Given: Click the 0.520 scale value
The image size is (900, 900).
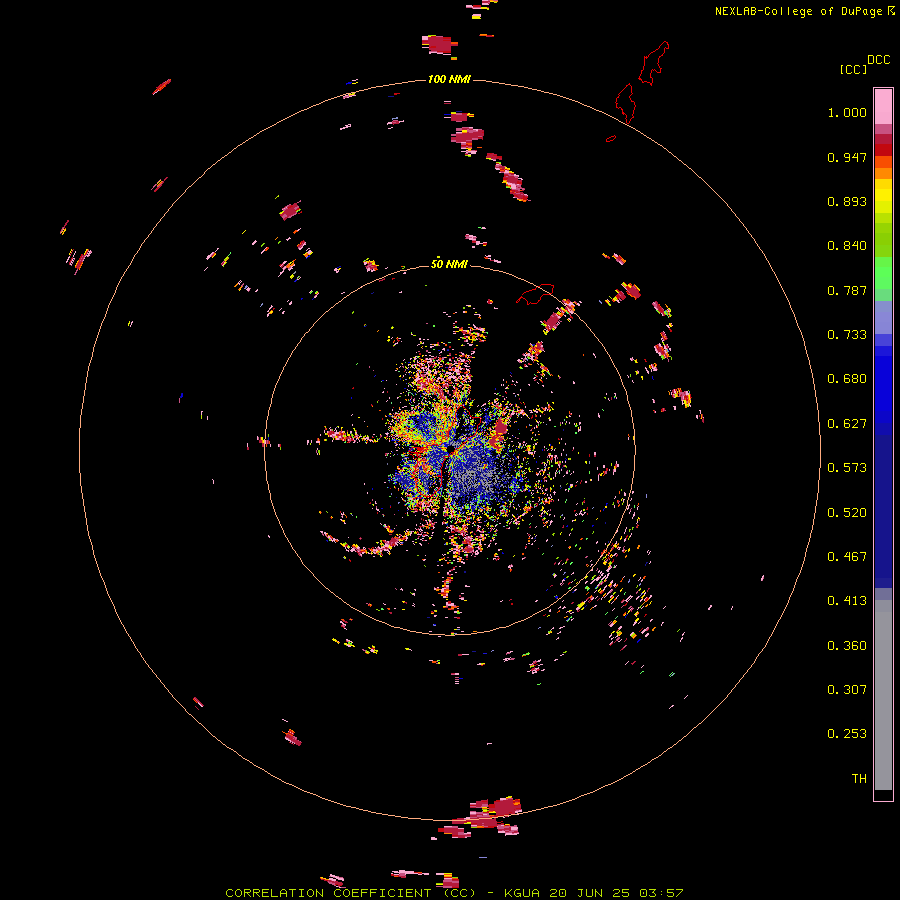Looking at the screenshot, I should pos(847,513).
